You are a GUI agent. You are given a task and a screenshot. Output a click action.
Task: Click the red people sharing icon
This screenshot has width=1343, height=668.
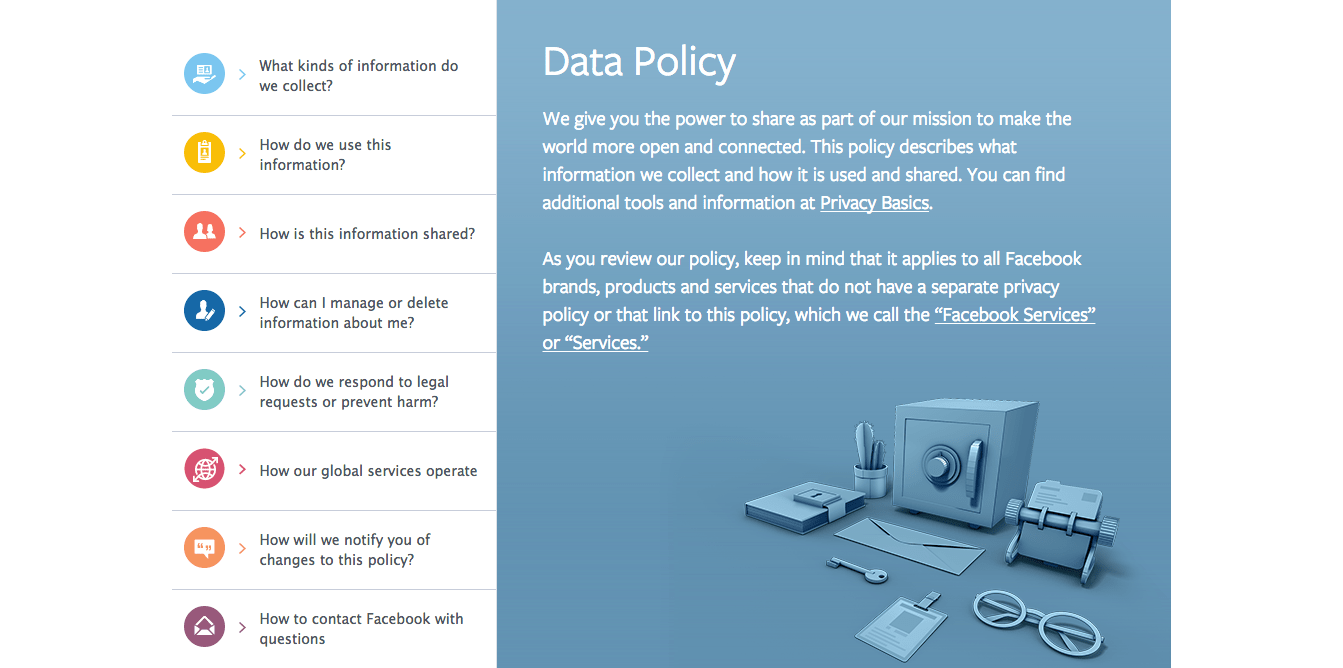tap(204, 232)
